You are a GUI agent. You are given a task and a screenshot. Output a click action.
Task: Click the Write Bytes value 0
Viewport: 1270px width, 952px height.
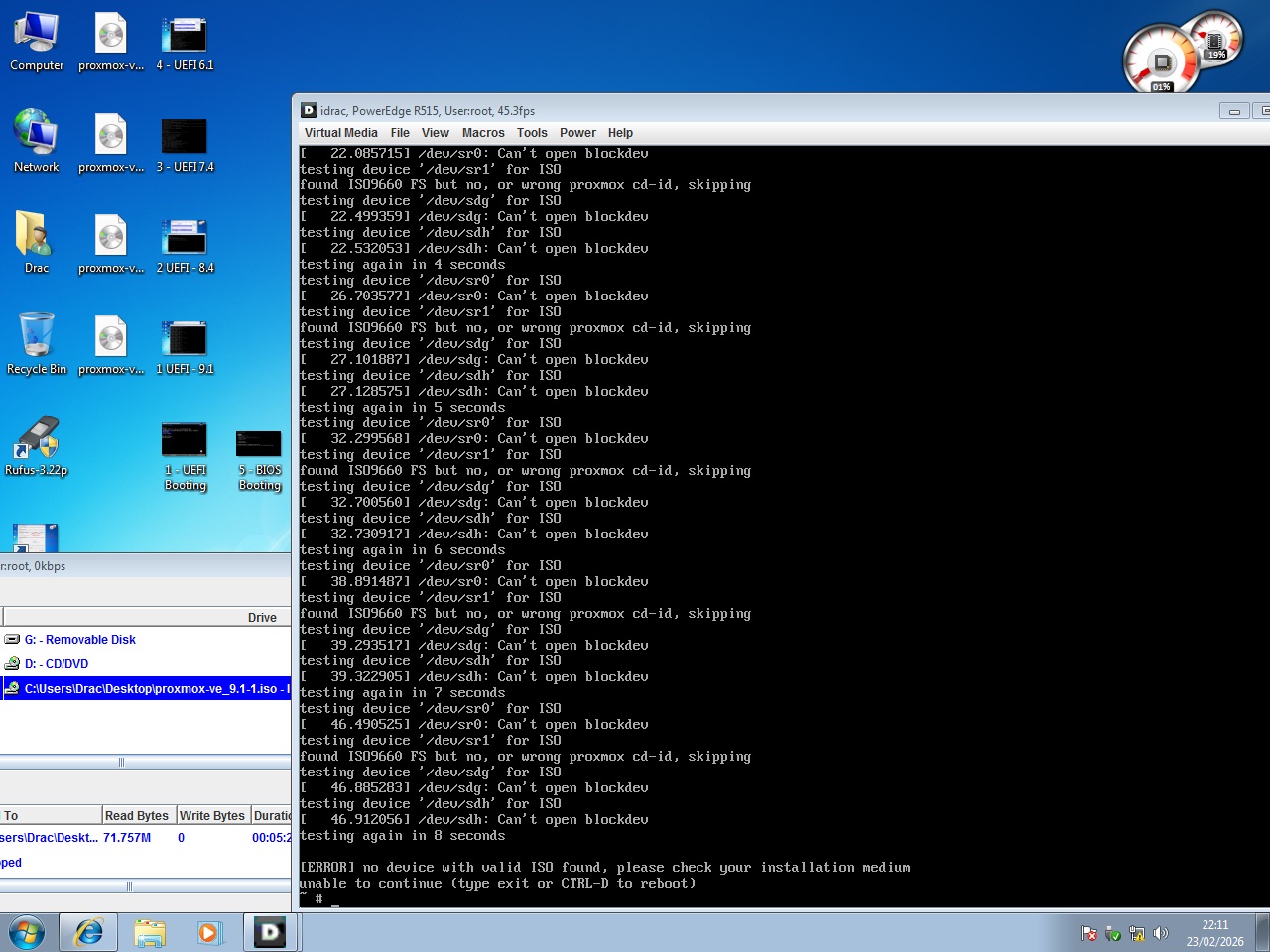[182, 838]
